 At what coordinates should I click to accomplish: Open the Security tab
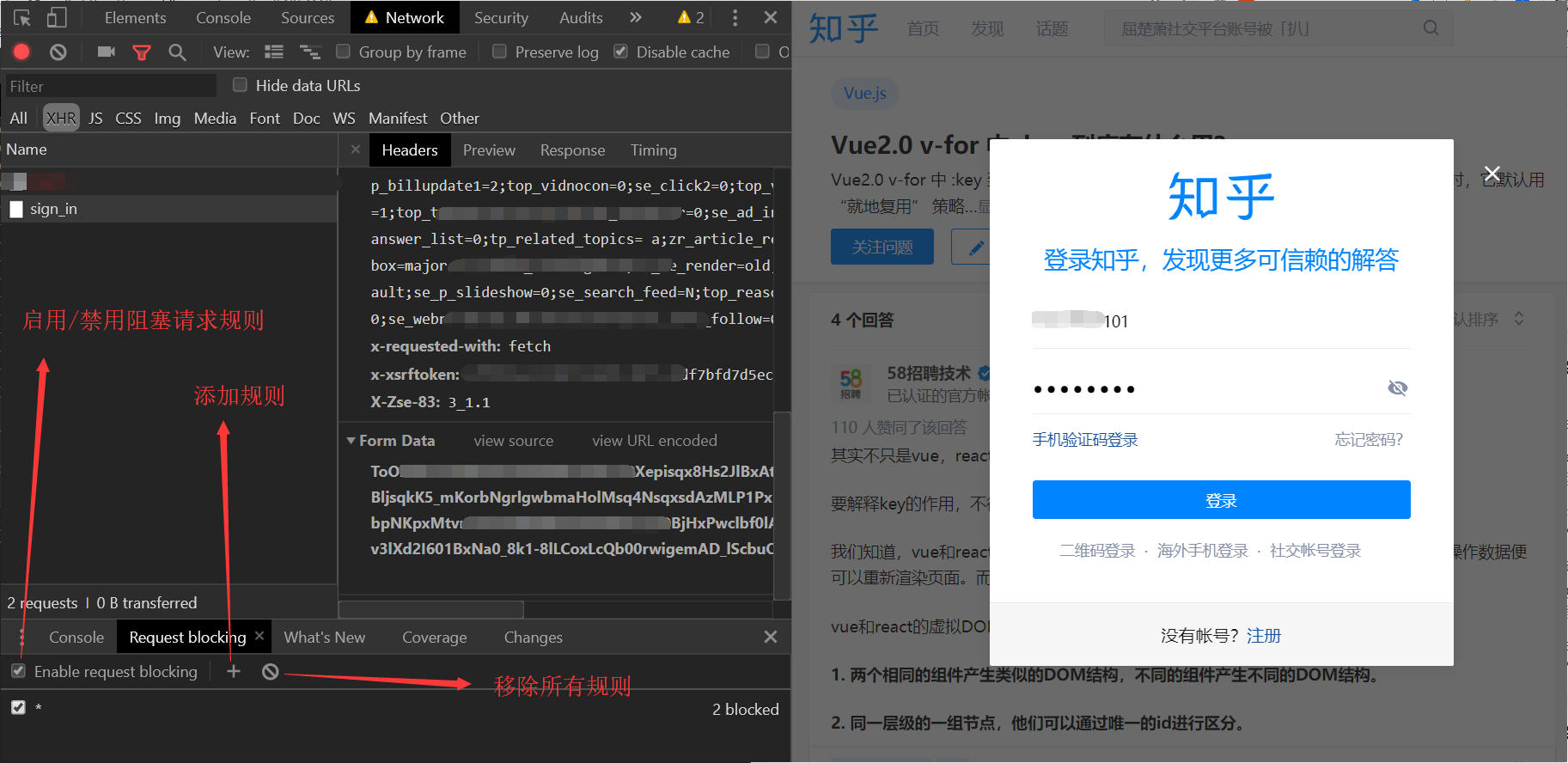[x=501, y=17]
